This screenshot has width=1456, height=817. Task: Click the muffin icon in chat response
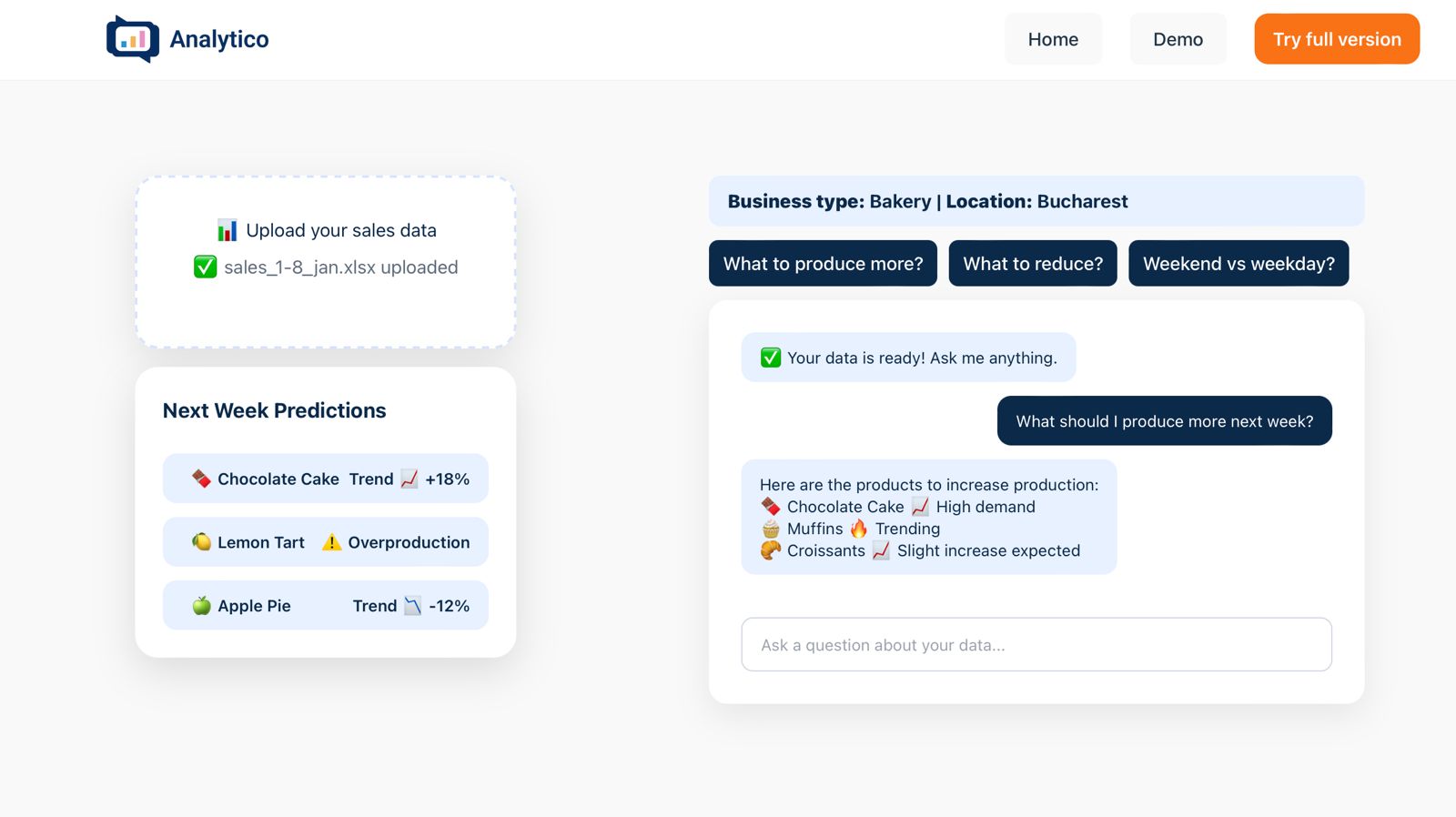pos(771,529)
